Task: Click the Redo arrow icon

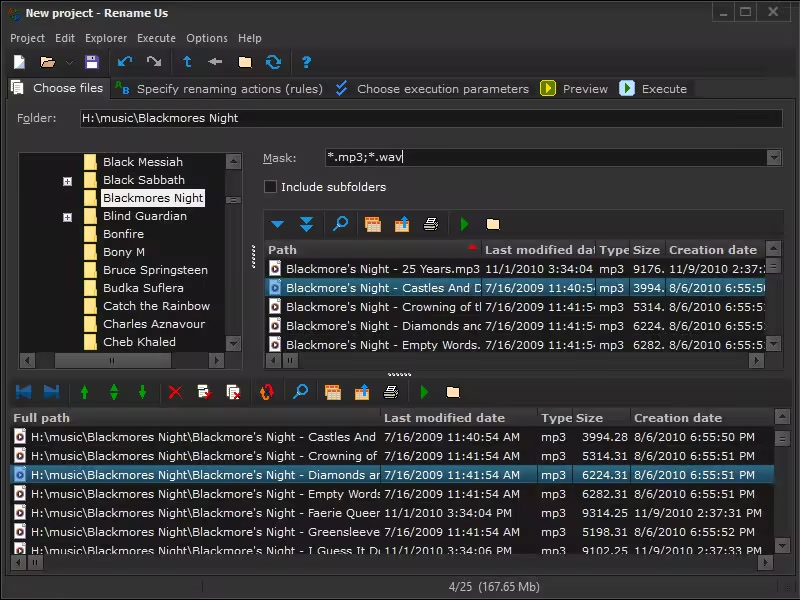Action: click(154, 62)
